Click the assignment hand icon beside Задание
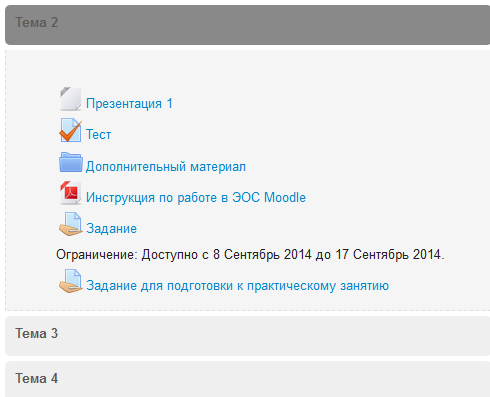Viewport: 490px width, 397px height. [x=70, y=224]
